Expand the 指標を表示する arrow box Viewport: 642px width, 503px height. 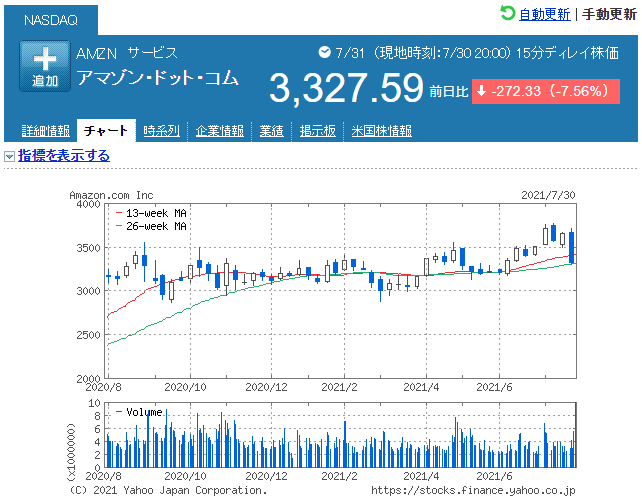point(9,156)
